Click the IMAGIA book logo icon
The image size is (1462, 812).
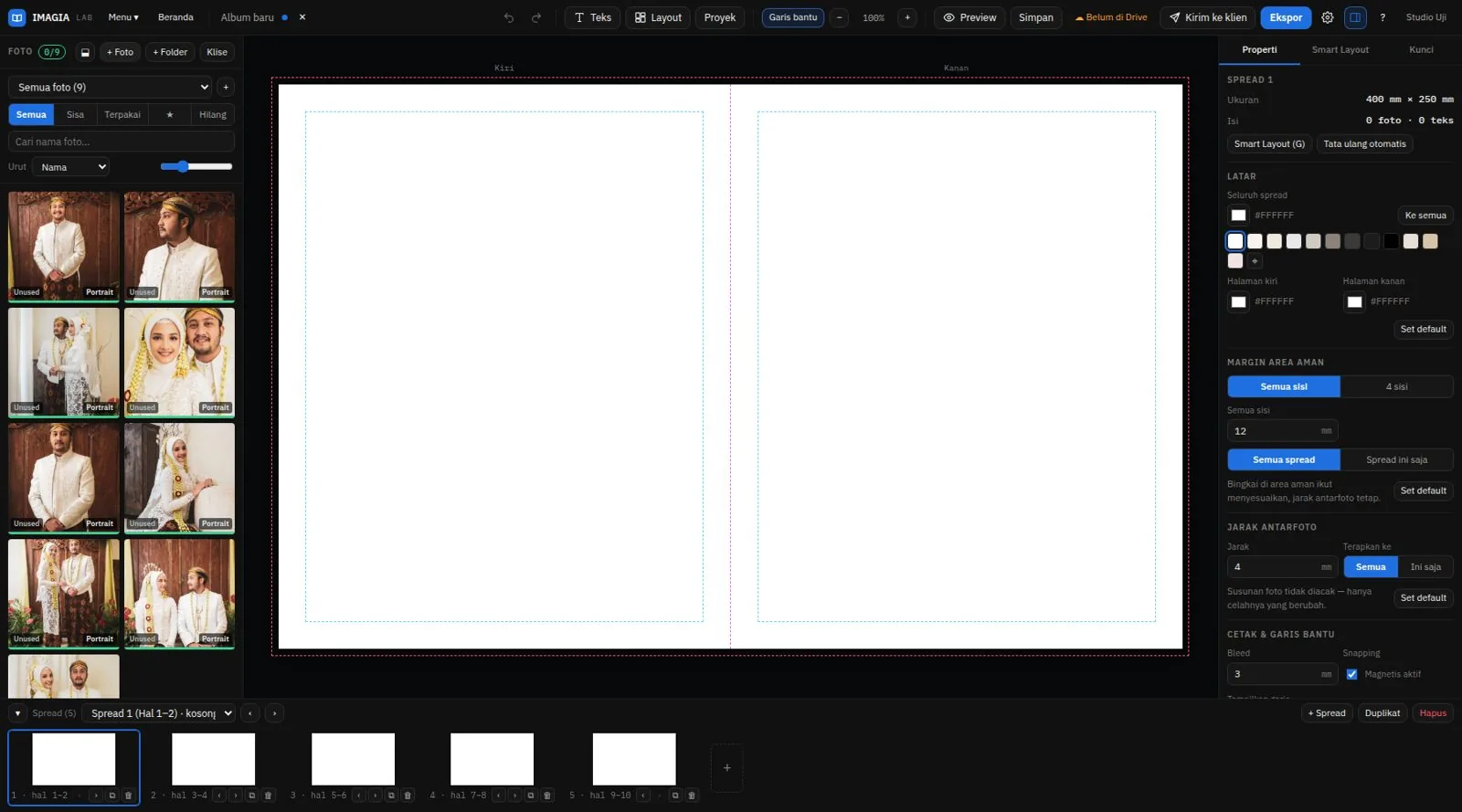pos(16,17)
